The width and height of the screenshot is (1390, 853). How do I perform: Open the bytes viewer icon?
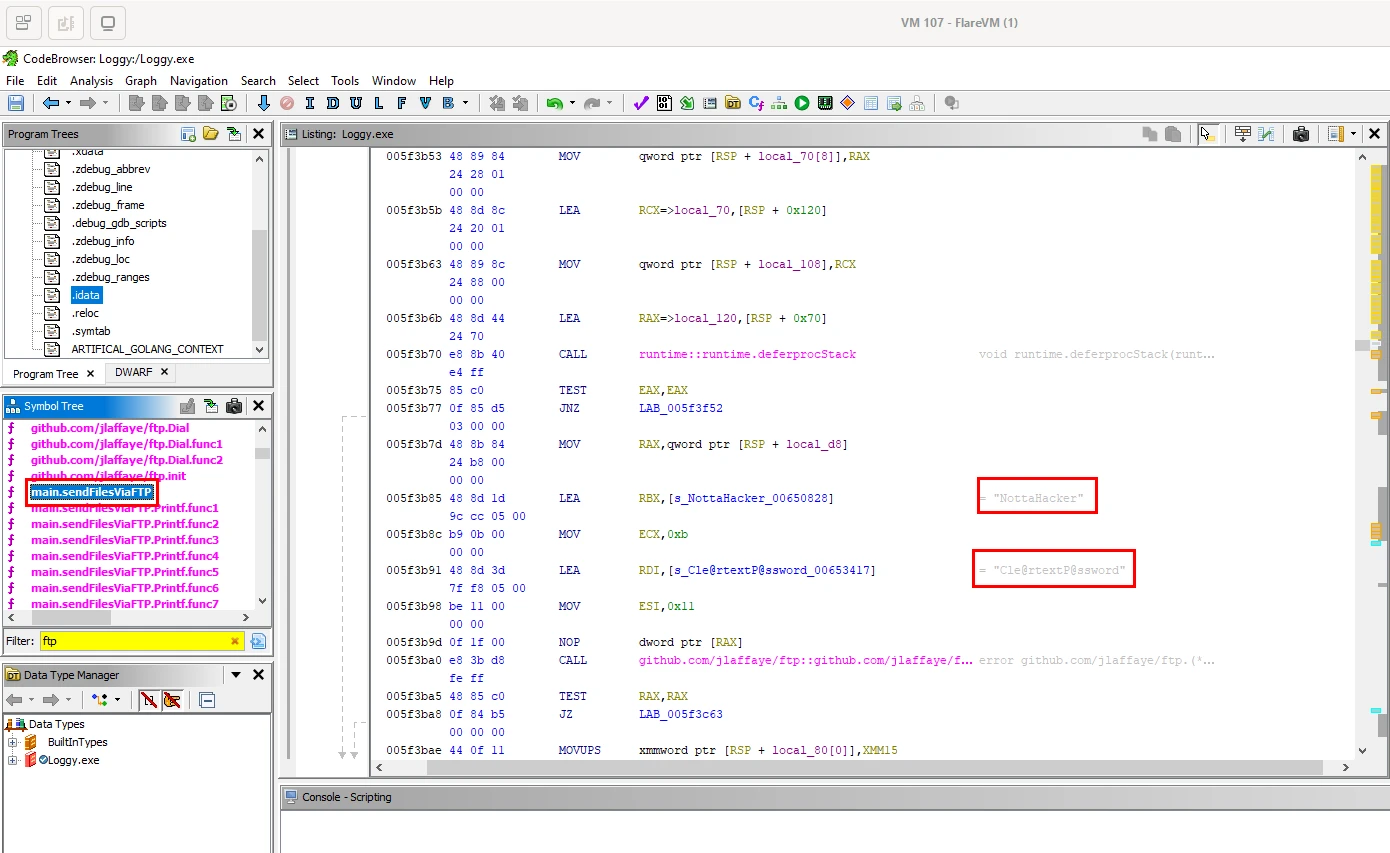[664, 103]
